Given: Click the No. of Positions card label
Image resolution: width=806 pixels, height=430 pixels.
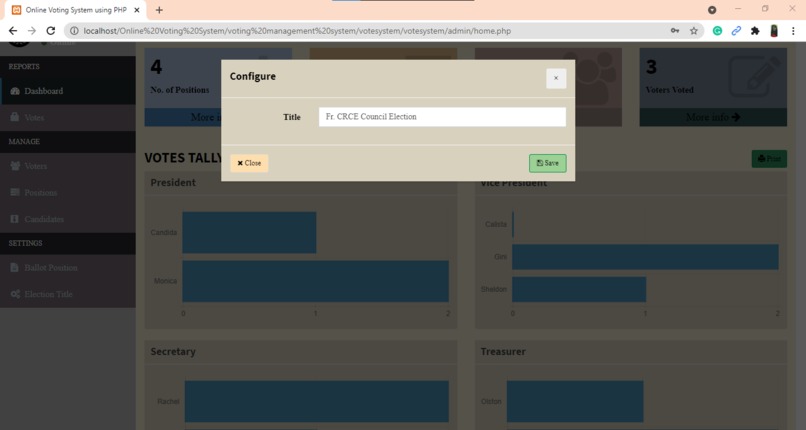Looking at the screenshot, I should pyautogui.click(x=179, y=90).
